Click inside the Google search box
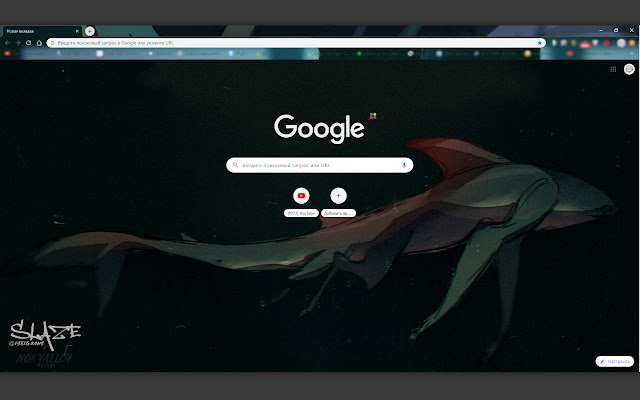Image resolution: width=640 pixels, height=400 pixels. [x=320, y=165]
